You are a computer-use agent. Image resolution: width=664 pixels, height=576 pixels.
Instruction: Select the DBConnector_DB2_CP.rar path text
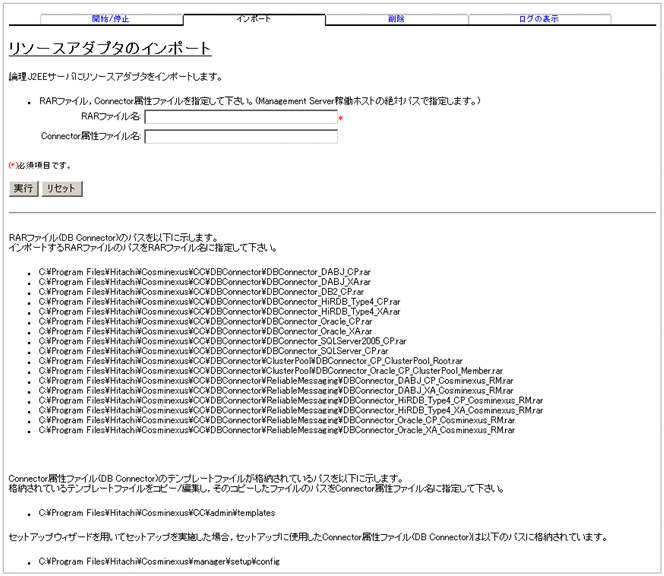(201, 292)
